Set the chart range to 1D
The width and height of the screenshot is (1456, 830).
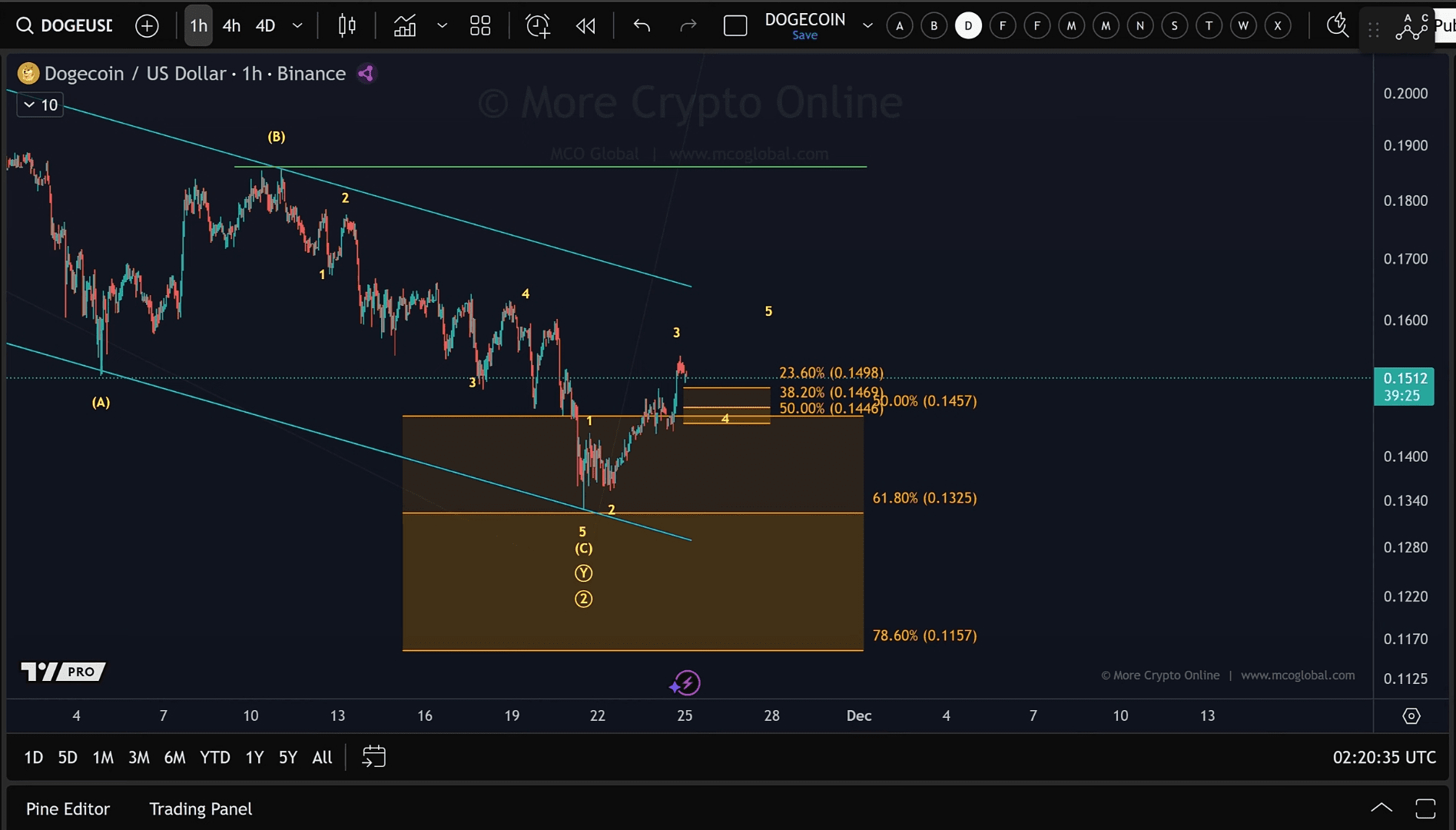(x=34, y=757)
